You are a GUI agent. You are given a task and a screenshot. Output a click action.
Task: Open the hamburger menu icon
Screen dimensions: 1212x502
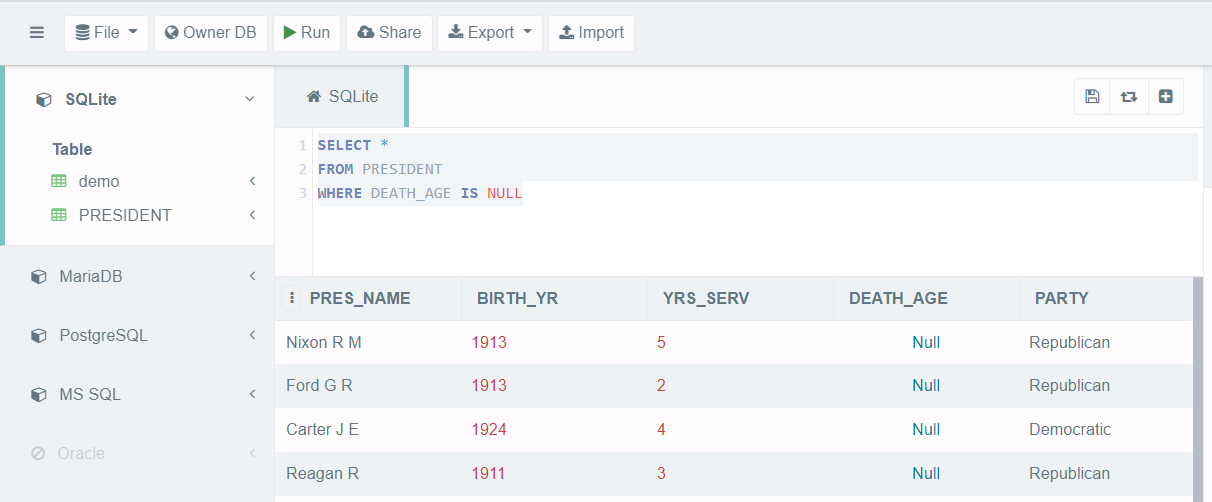pos(37,32)
